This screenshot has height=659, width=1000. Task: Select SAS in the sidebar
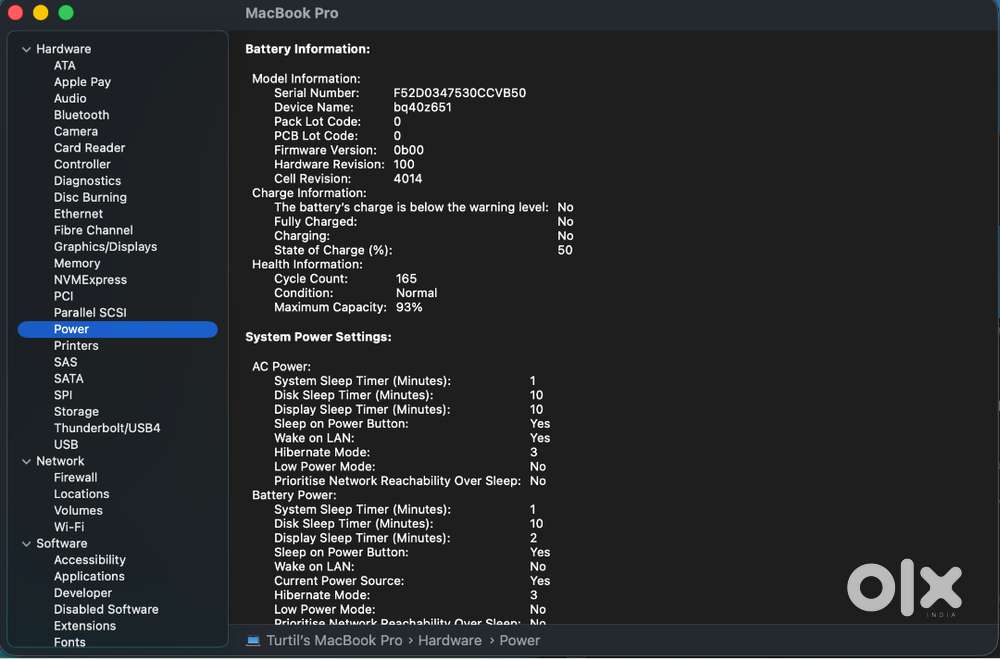coord(66,362)
